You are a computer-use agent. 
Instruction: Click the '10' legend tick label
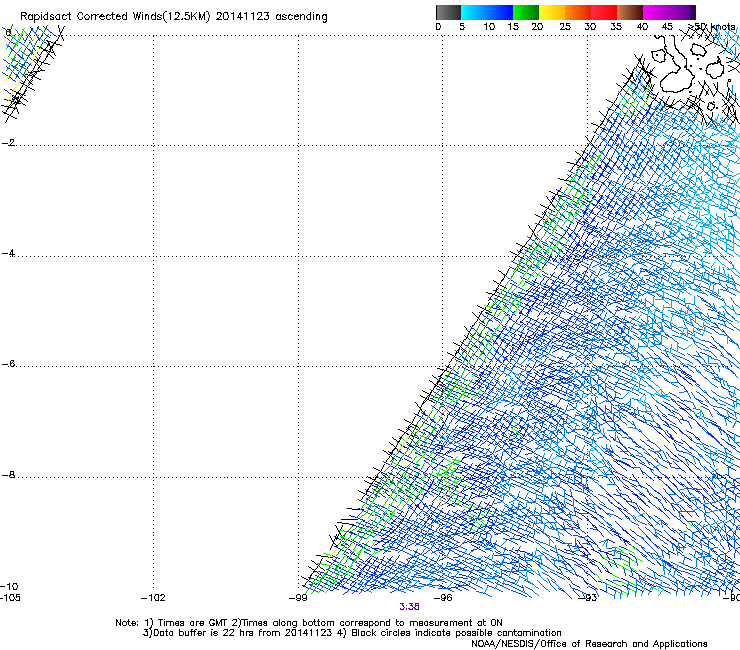coord(489,27)
